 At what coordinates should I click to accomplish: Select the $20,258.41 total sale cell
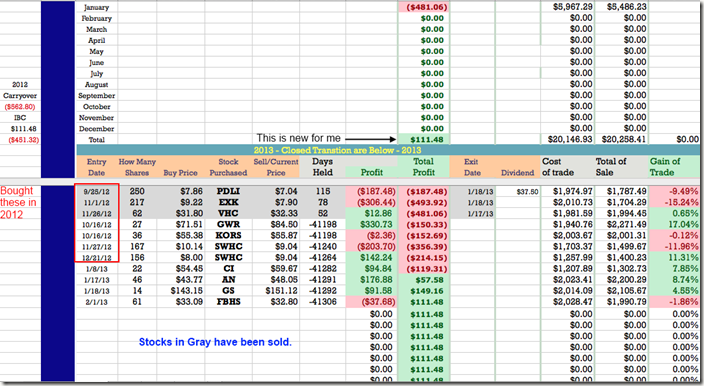pos(622,140)
